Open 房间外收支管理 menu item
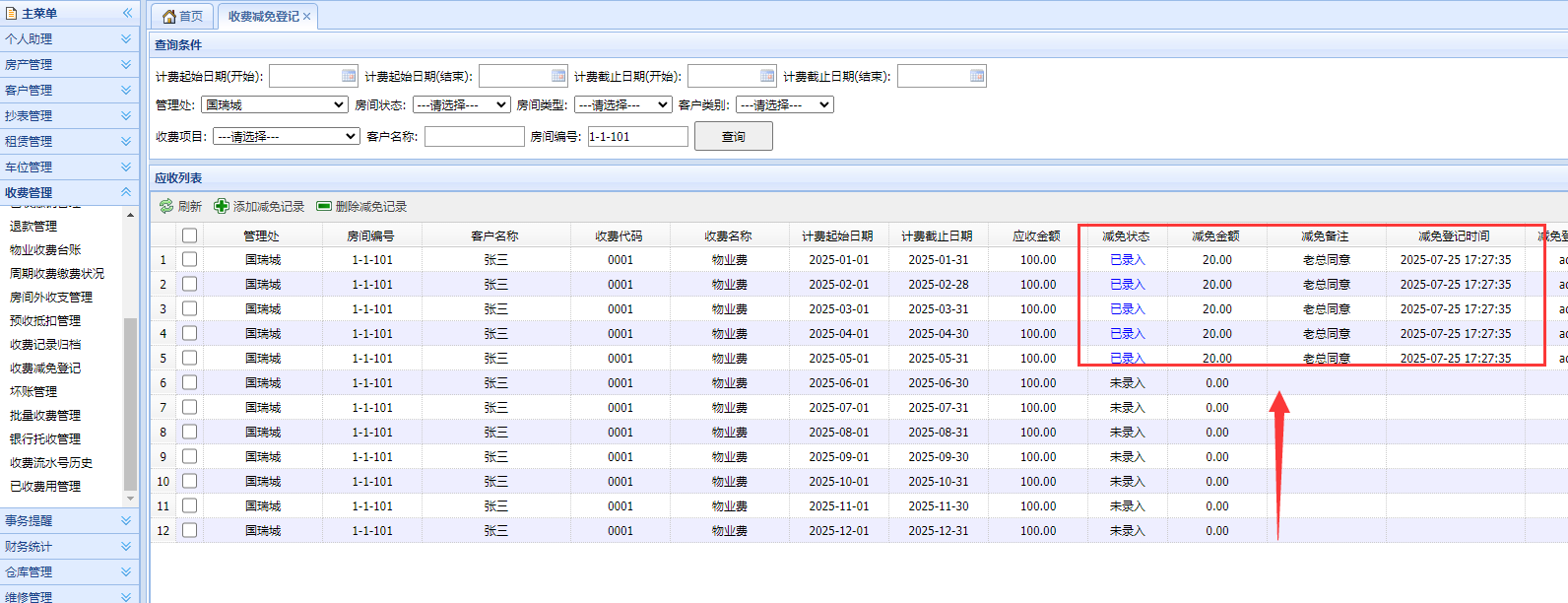 [x=51, y=297]
